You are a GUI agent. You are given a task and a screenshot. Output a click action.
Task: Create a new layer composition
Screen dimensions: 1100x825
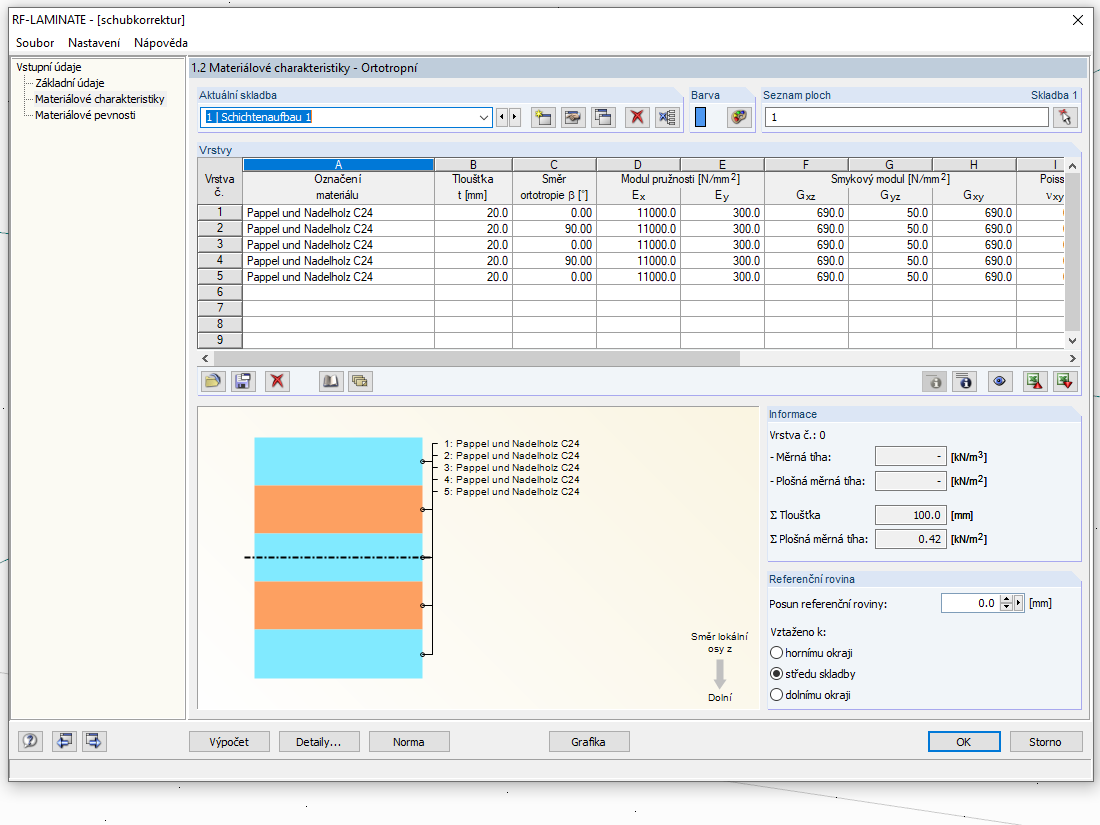click(543, 117)
